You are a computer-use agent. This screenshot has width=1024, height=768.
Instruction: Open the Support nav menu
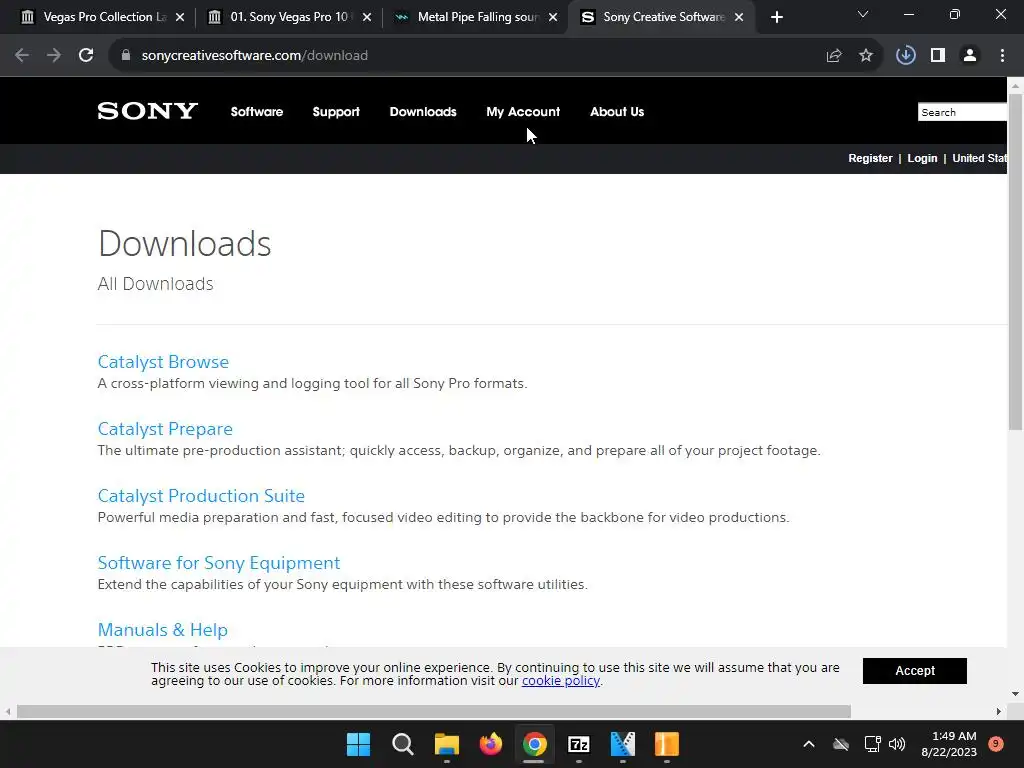pos(336,112)
